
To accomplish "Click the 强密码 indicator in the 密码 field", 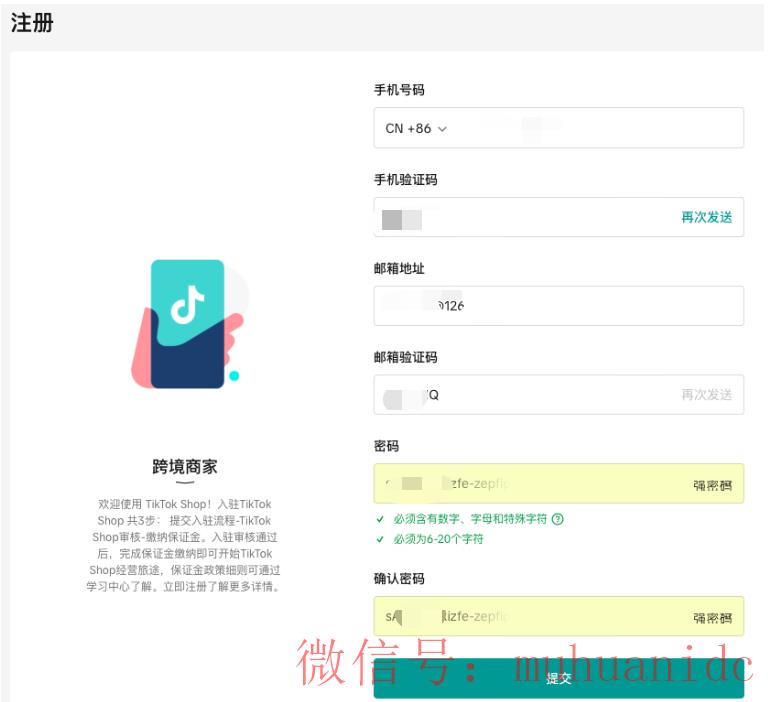I will click(x=713, y=486).
